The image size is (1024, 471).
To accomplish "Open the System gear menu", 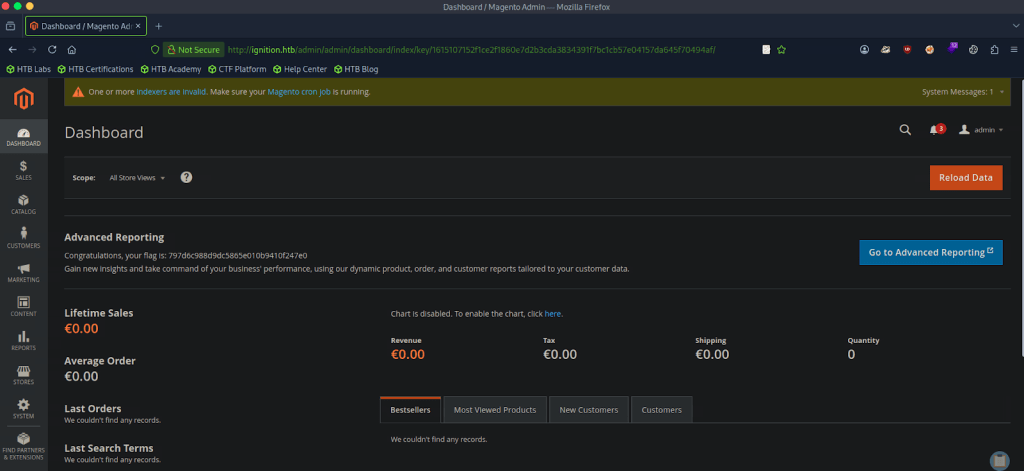I will (23, 408).
